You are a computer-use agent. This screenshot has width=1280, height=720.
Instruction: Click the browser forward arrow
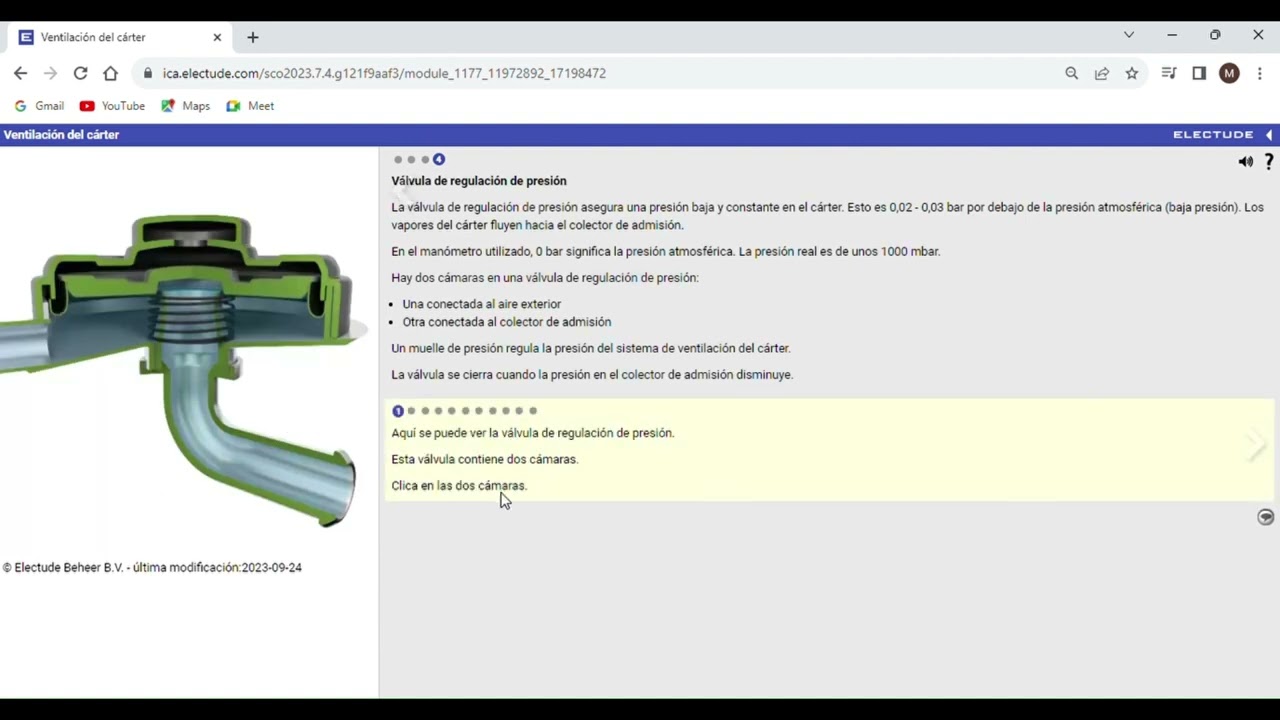(50, 73)
